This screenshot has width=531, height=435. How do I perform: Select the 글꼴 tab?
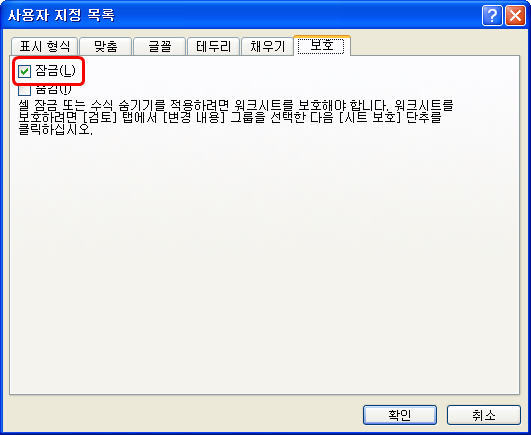pyautogui.click(x=160, y=46)
